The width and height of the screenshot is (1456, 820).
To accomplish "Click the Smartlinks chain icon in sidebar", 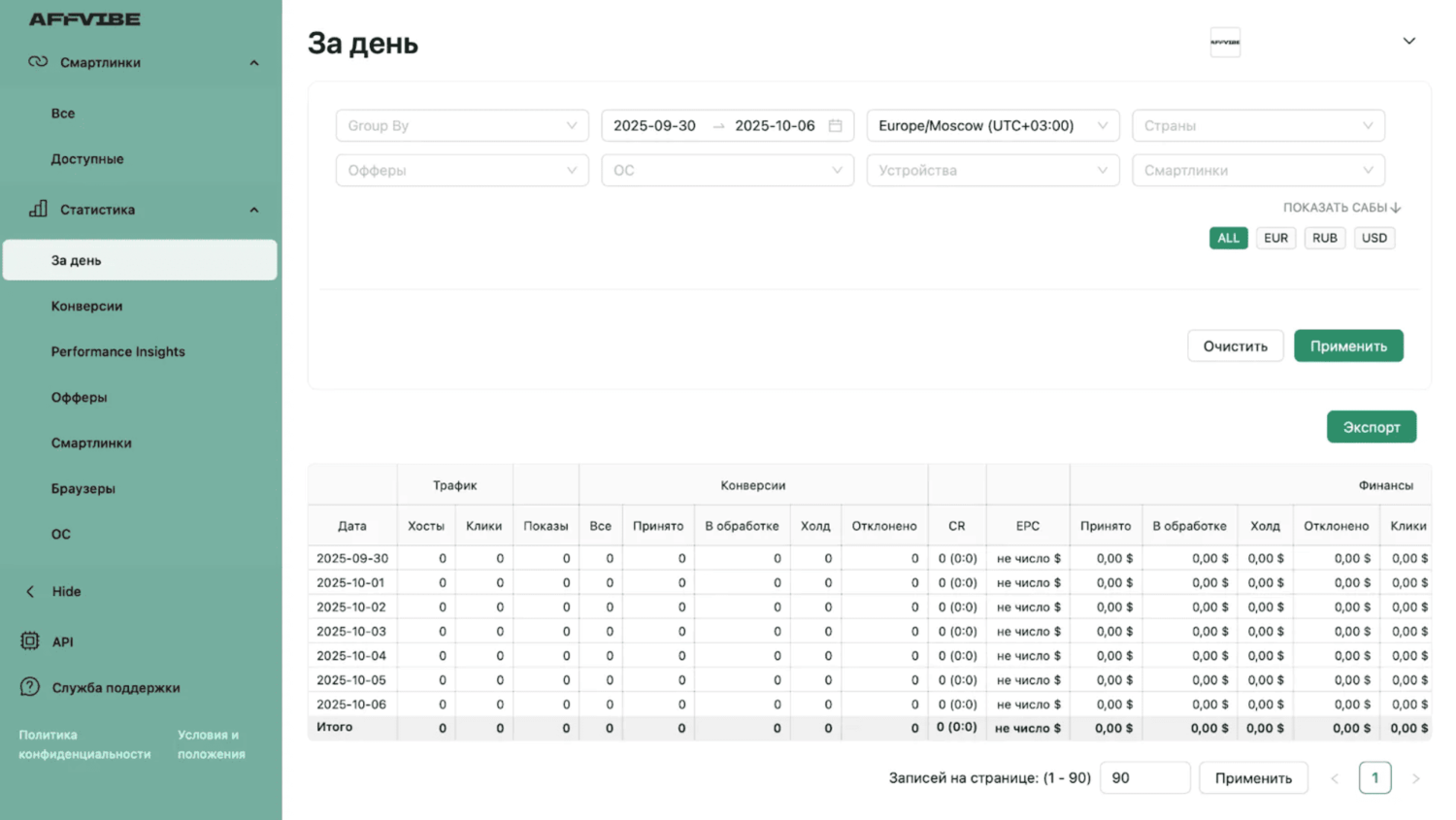I will [x=38, y=62].
